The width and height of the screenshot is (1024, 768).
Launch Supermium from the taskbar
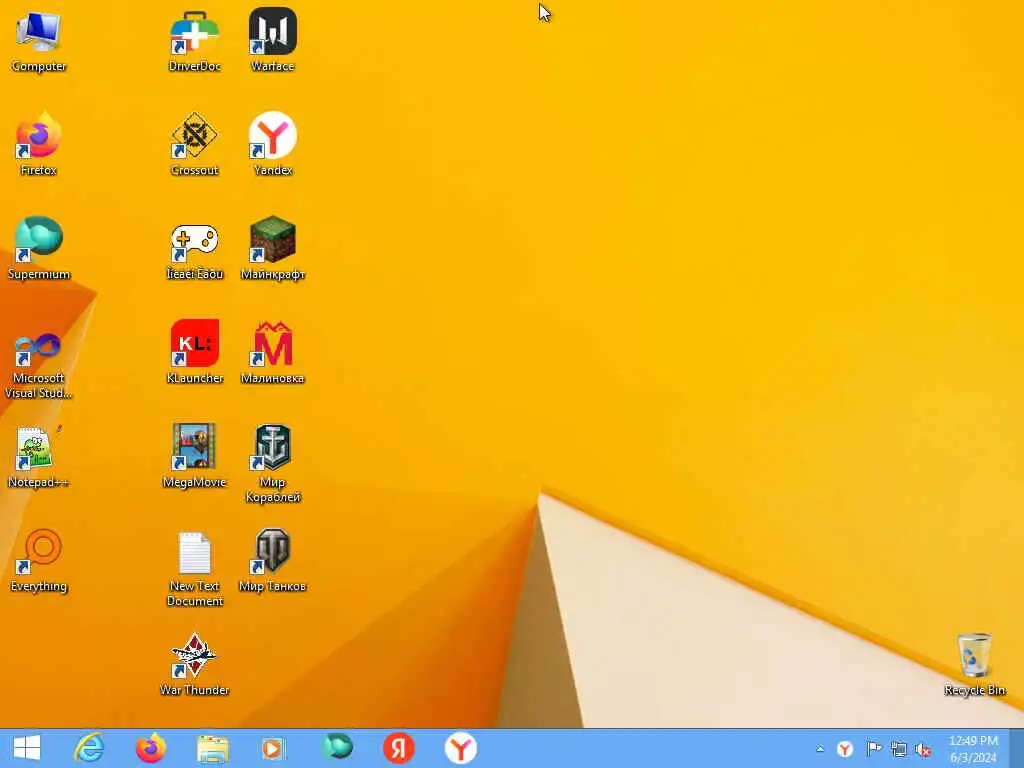pyautogui.click(x=337, y=748)
